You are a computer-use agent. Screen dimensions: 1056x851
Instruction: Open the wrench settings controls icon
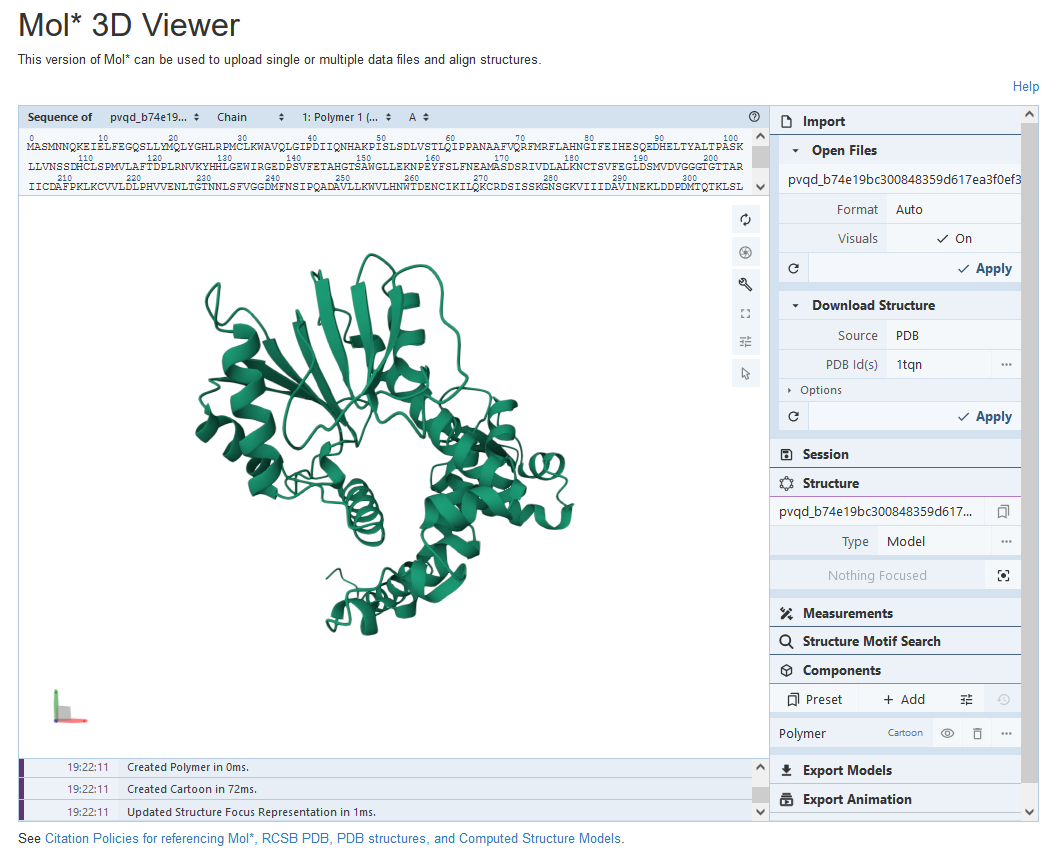(745, 284)
